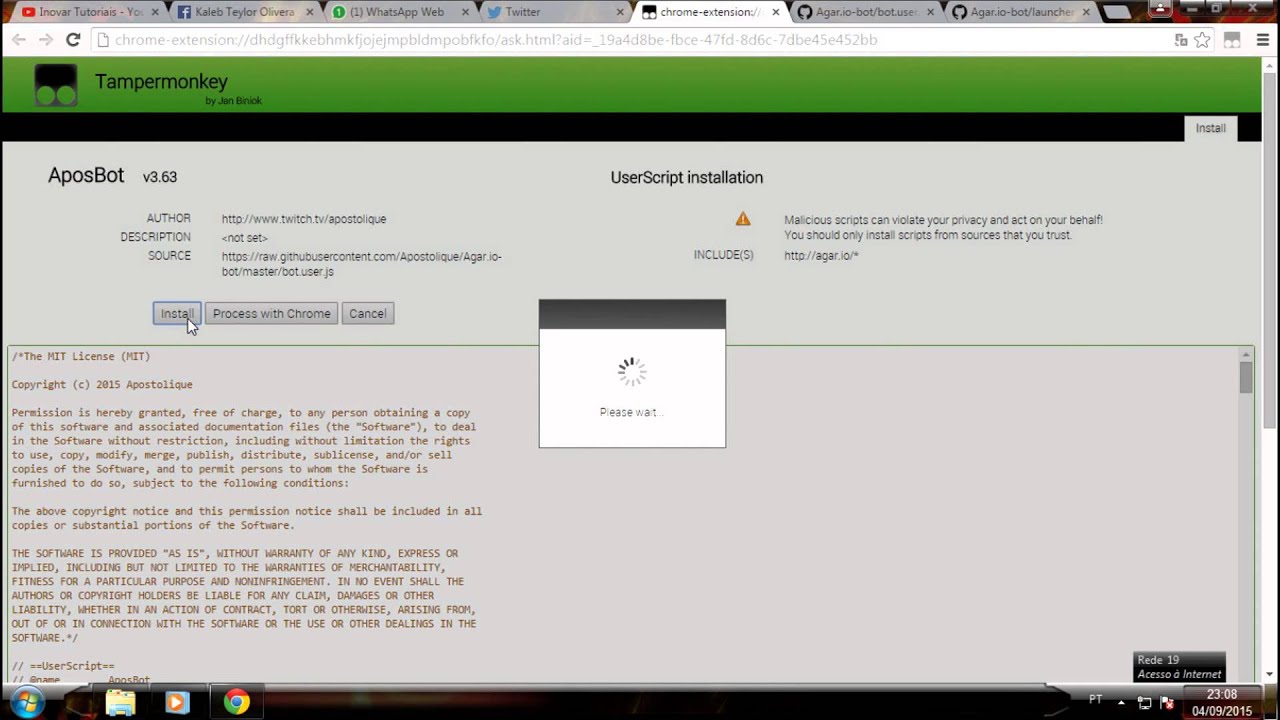1280x720 pixels.
Task: Go back in browser history
Action: (19, 40)
